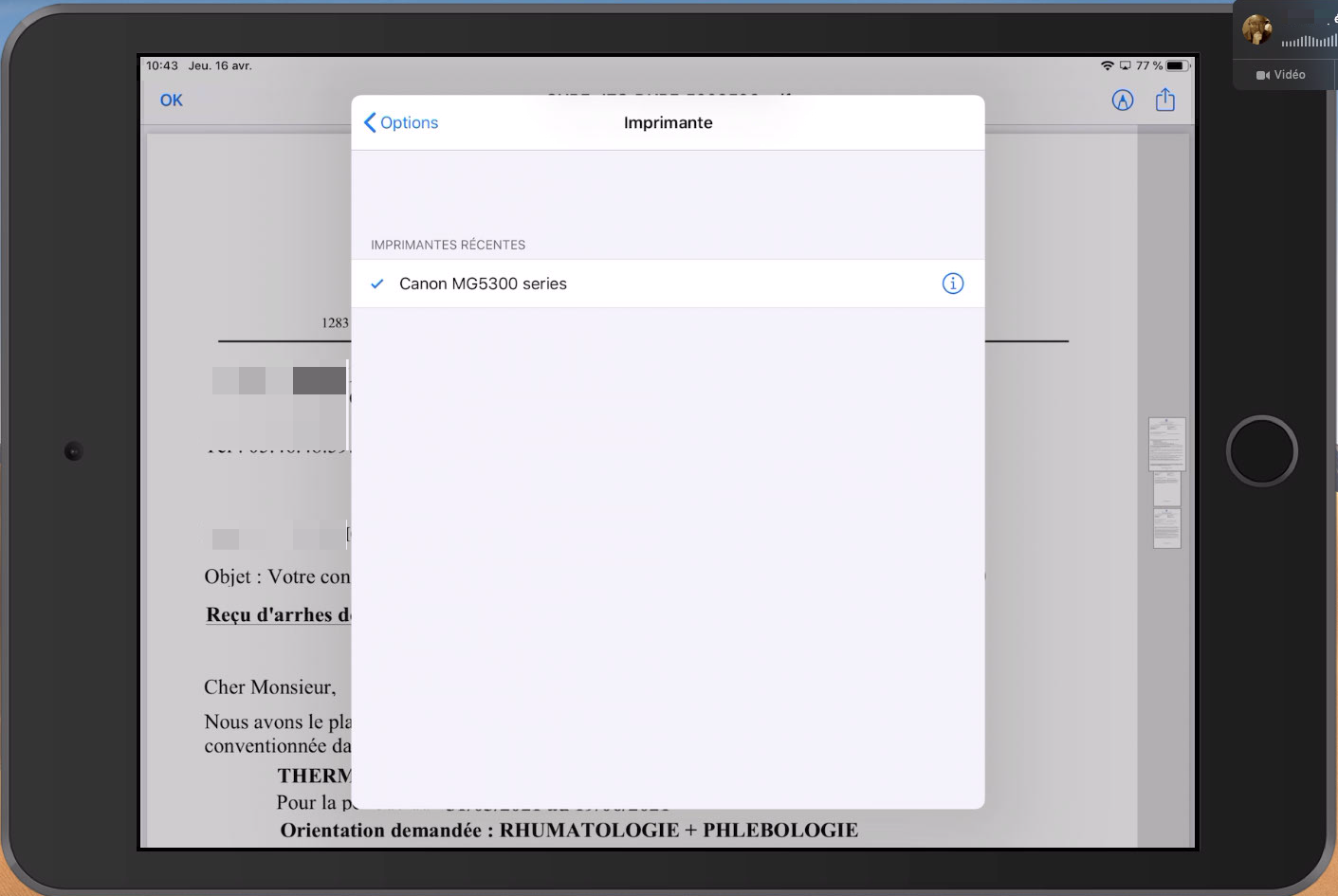Open the Markup pen tool icon
Viewport: 1338px width, 896px height.
click(1122, 101)
